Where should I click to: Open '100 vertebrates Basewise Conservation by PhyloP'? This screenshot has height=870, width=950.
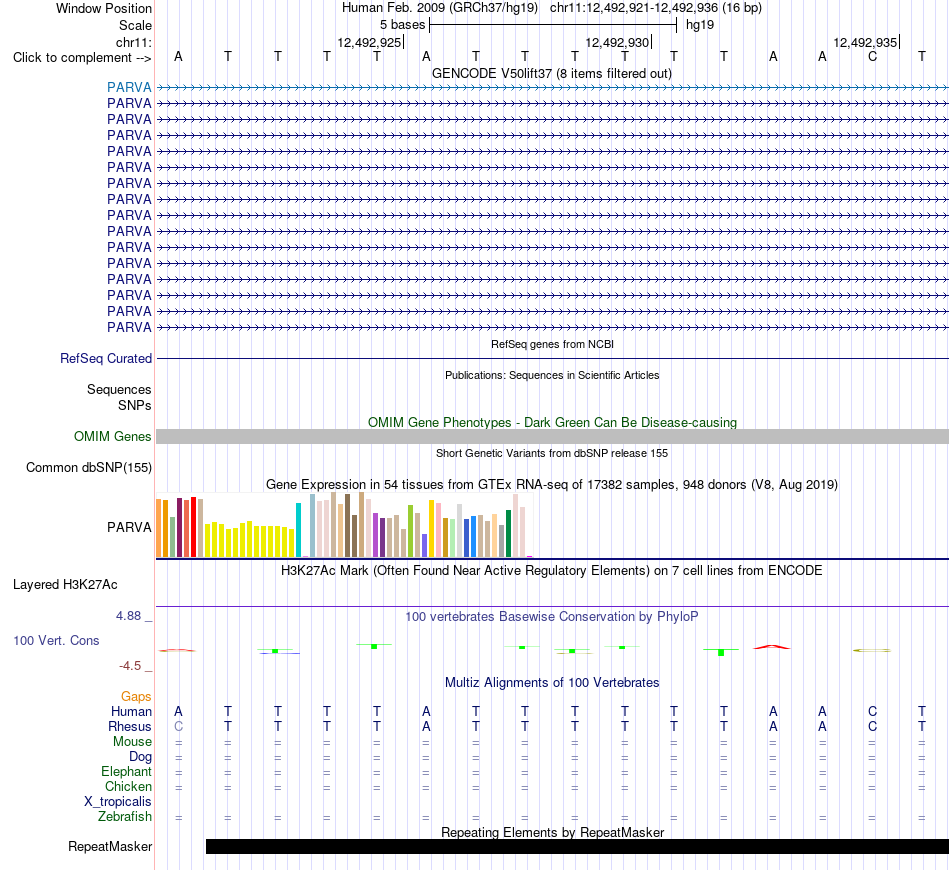(x=552, y=617)
